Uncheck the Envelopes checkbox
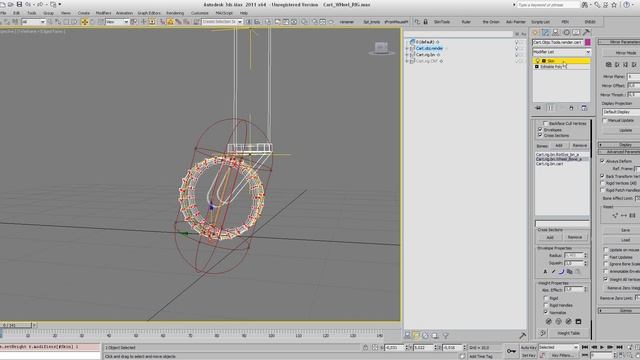Image resolution: width=640 pixels, height=360 pixels. [540, 129]
